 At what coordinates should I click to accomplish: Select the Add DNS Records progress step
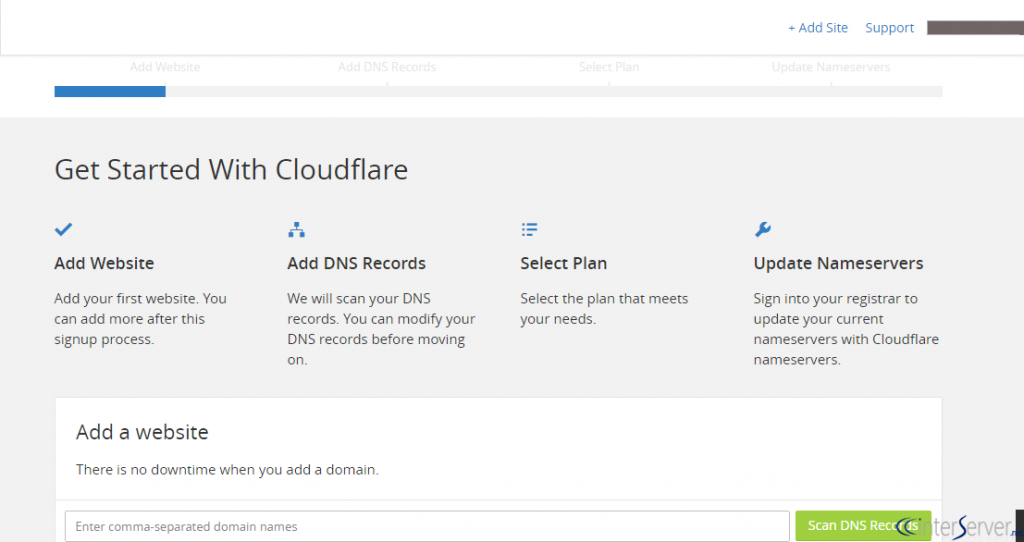pyautogui.click(x=387, y=67)
